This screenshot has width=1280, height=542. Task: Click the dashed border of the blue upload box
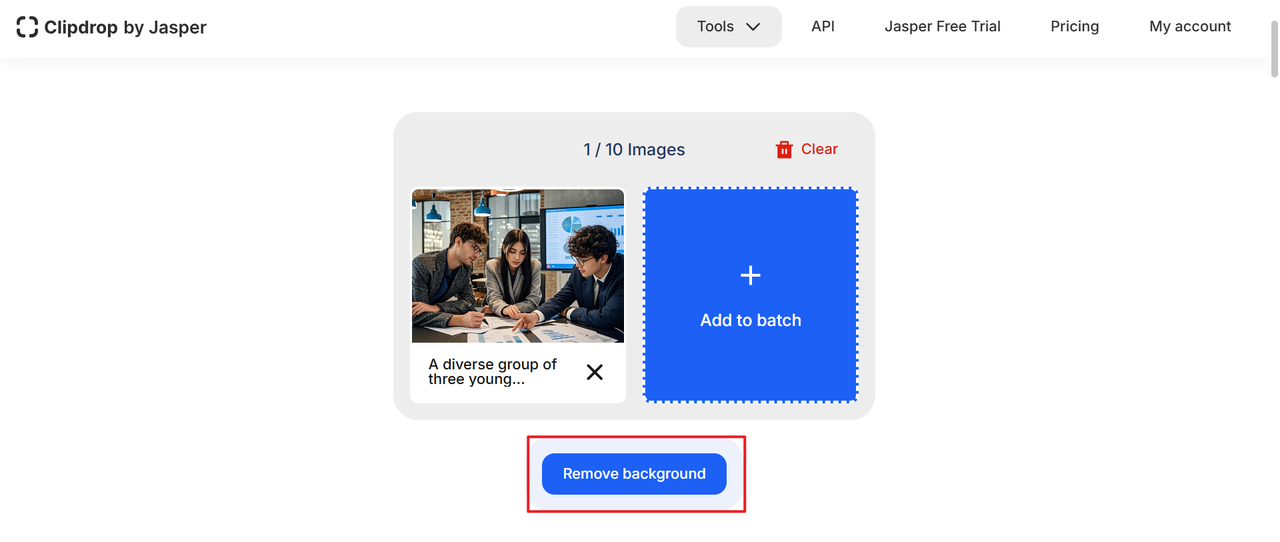[750, 189]
